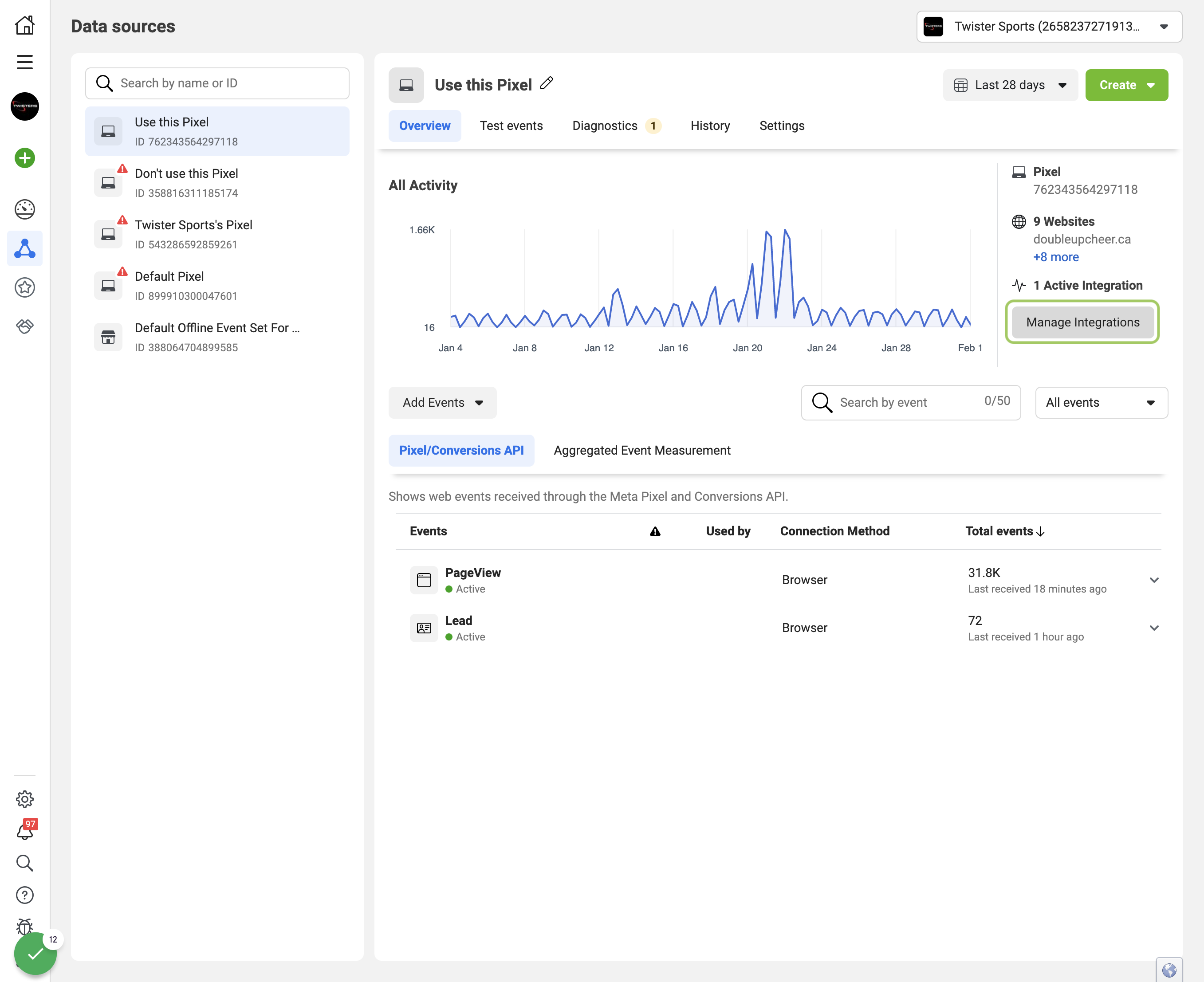Click the warning column header icon
The image size is (1204, 982).
tap(655, 531)
